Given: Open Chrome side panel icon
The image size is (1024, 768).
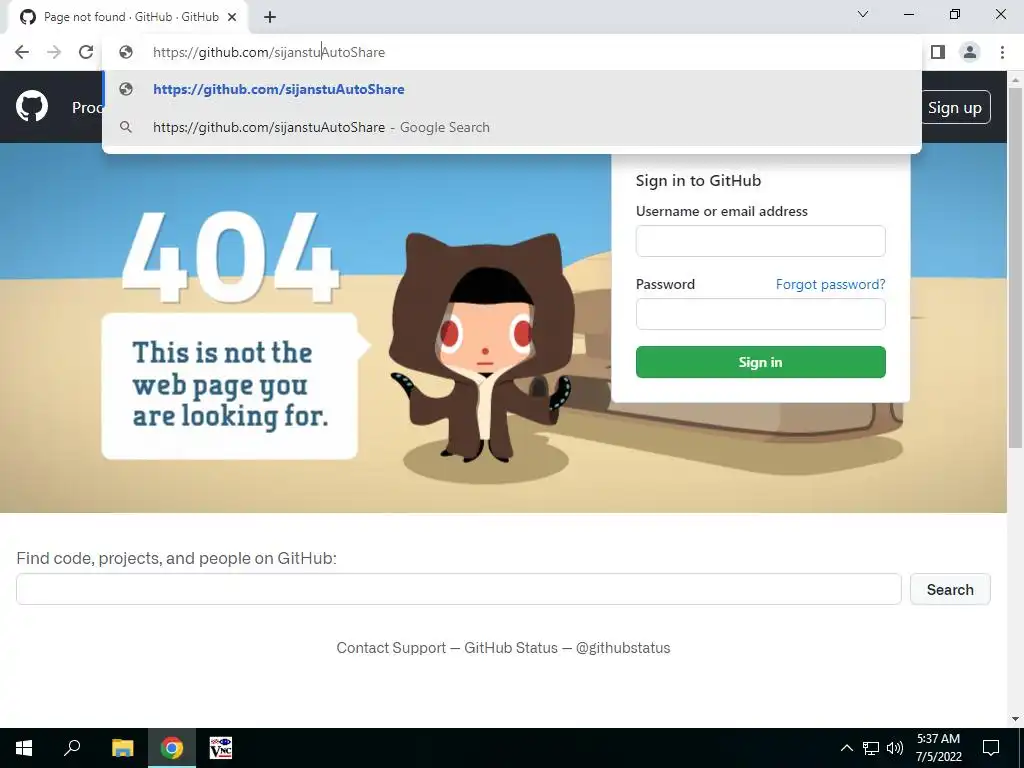Looking at the screenshot, I should [x=938, y=52].
